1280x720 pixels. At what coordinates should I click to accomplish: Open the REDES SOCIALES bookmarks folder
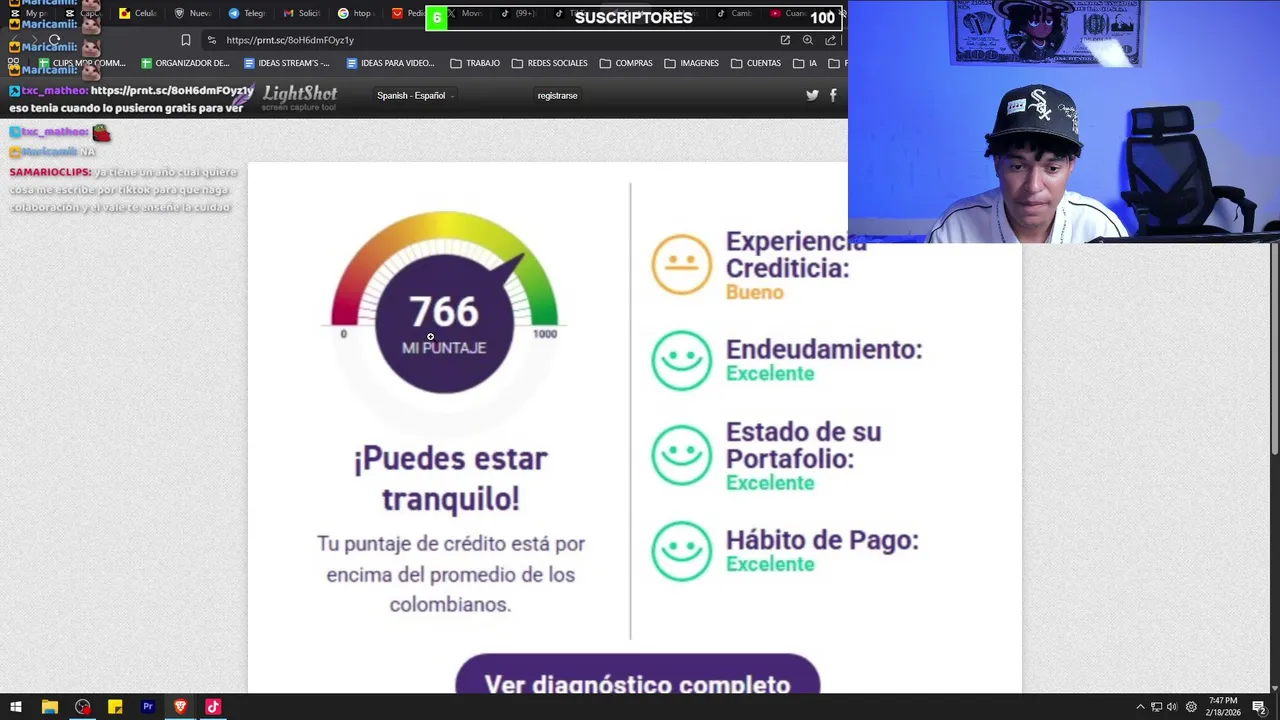[550, 63]
